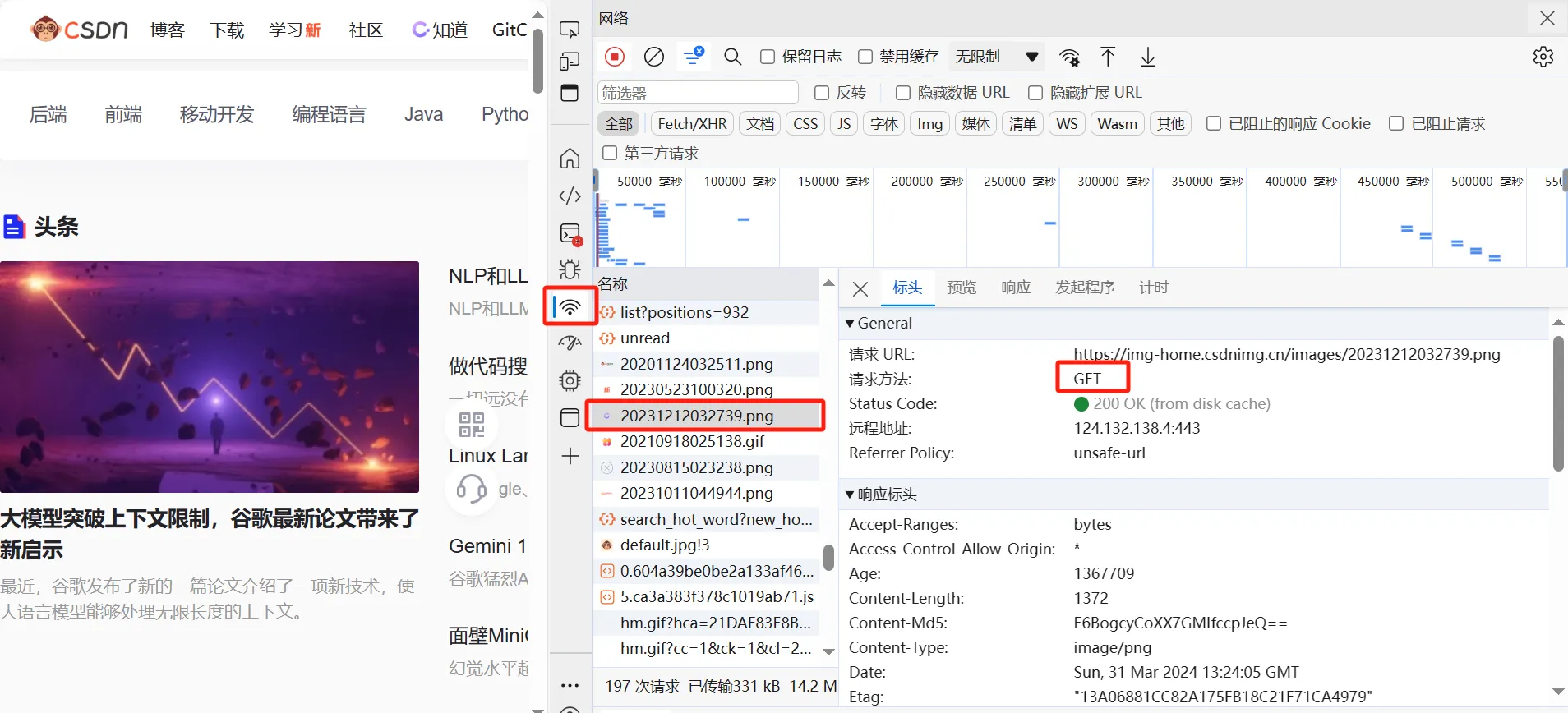This screenshot has width=1568, height=713.
Task: Select request 20210918025138.gif
Action: pyautogui.click(x=707, y=441)
